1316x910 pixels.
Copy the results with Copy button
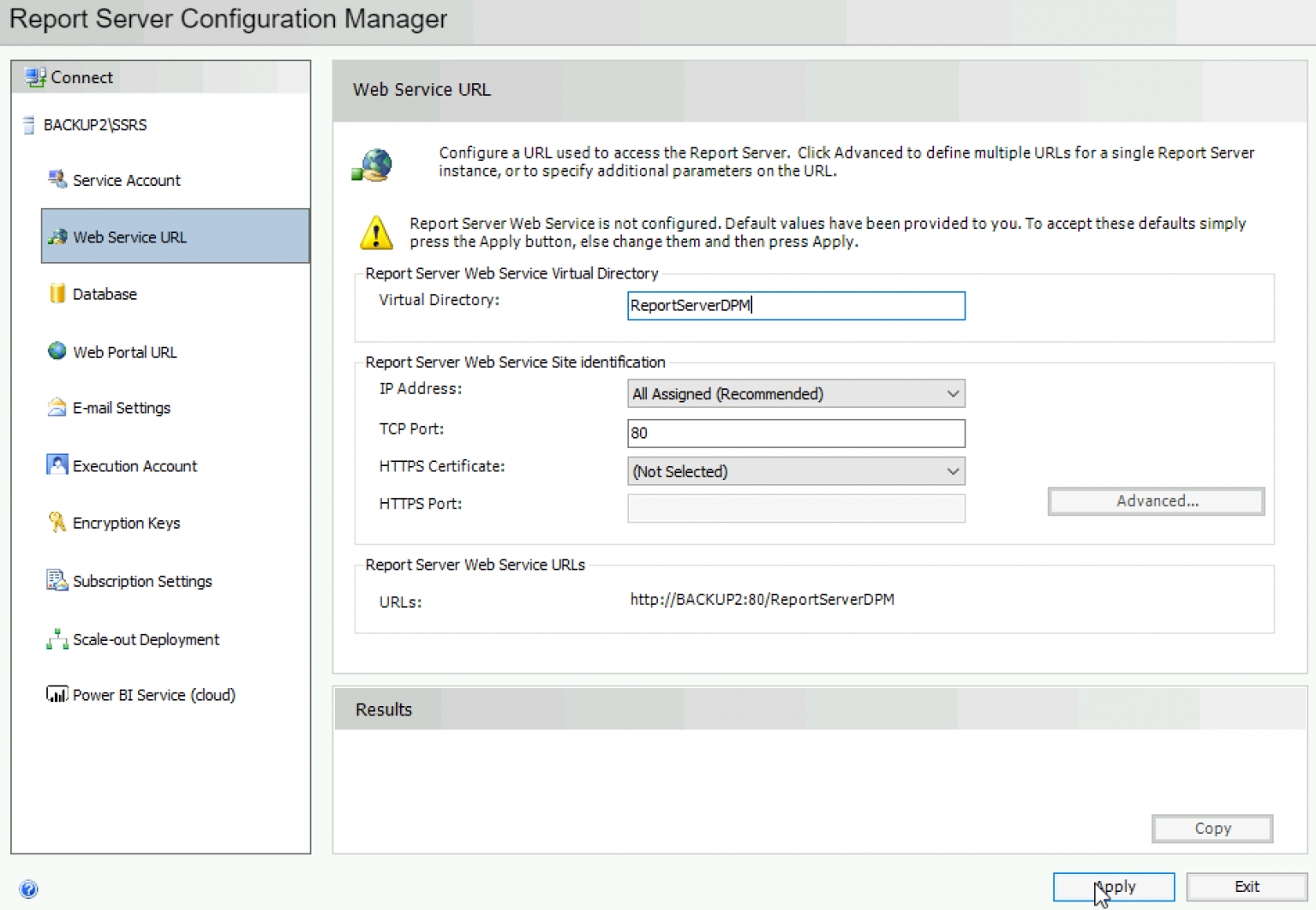tap(1211, 829)
